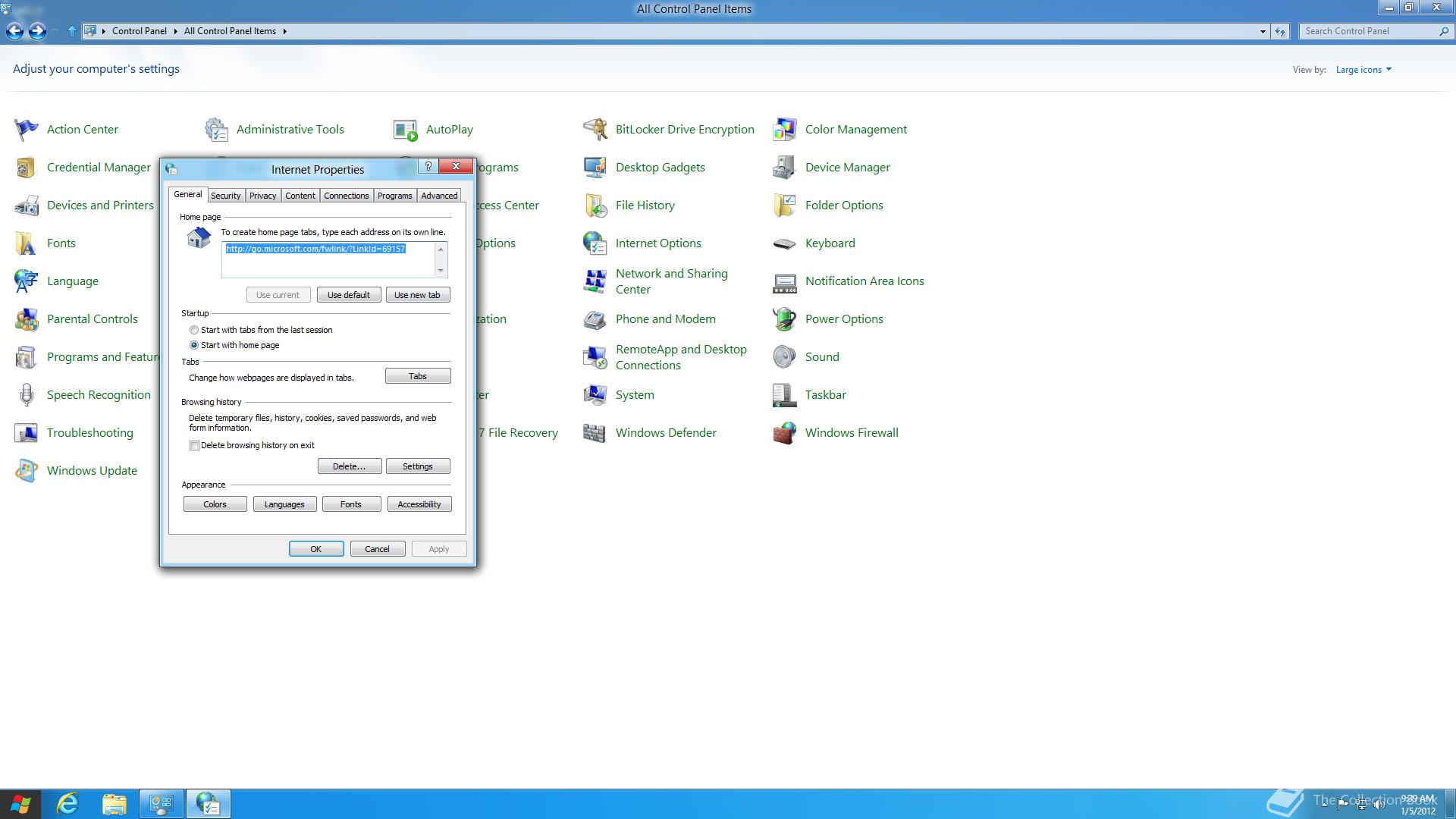Open the BitLocker Drive Encryption key icon

[595, 130]
